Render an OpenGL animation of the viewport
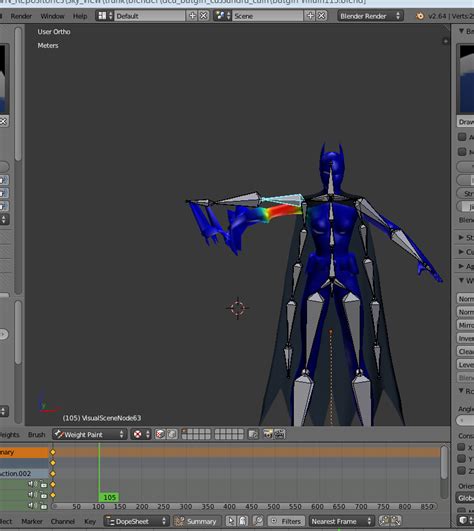 click(x=279, y=434)
